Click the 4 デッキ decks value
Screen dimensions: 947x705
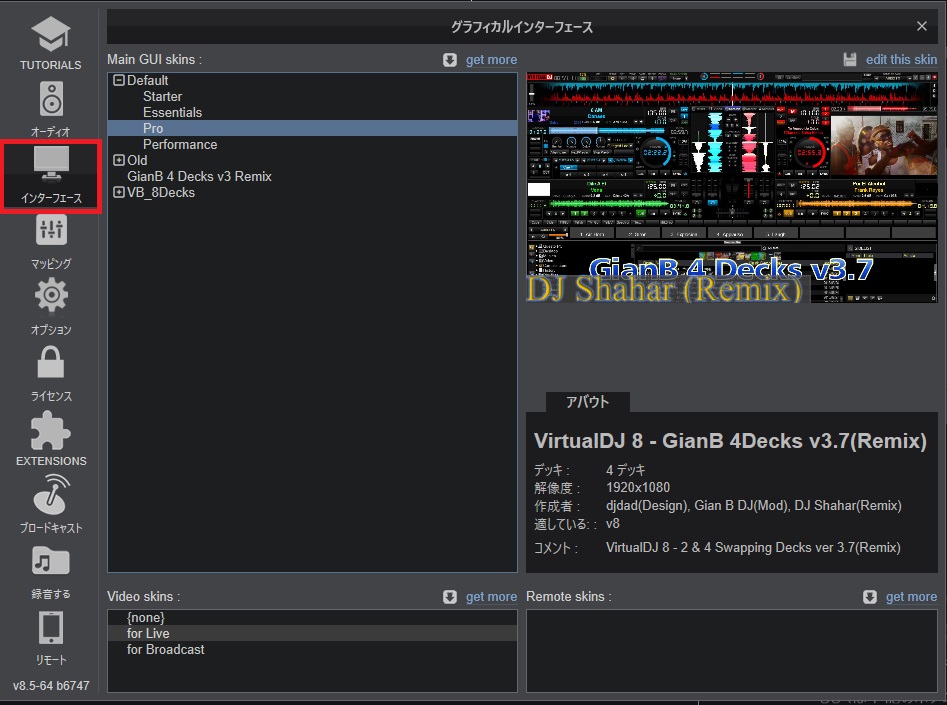[626, 470]
